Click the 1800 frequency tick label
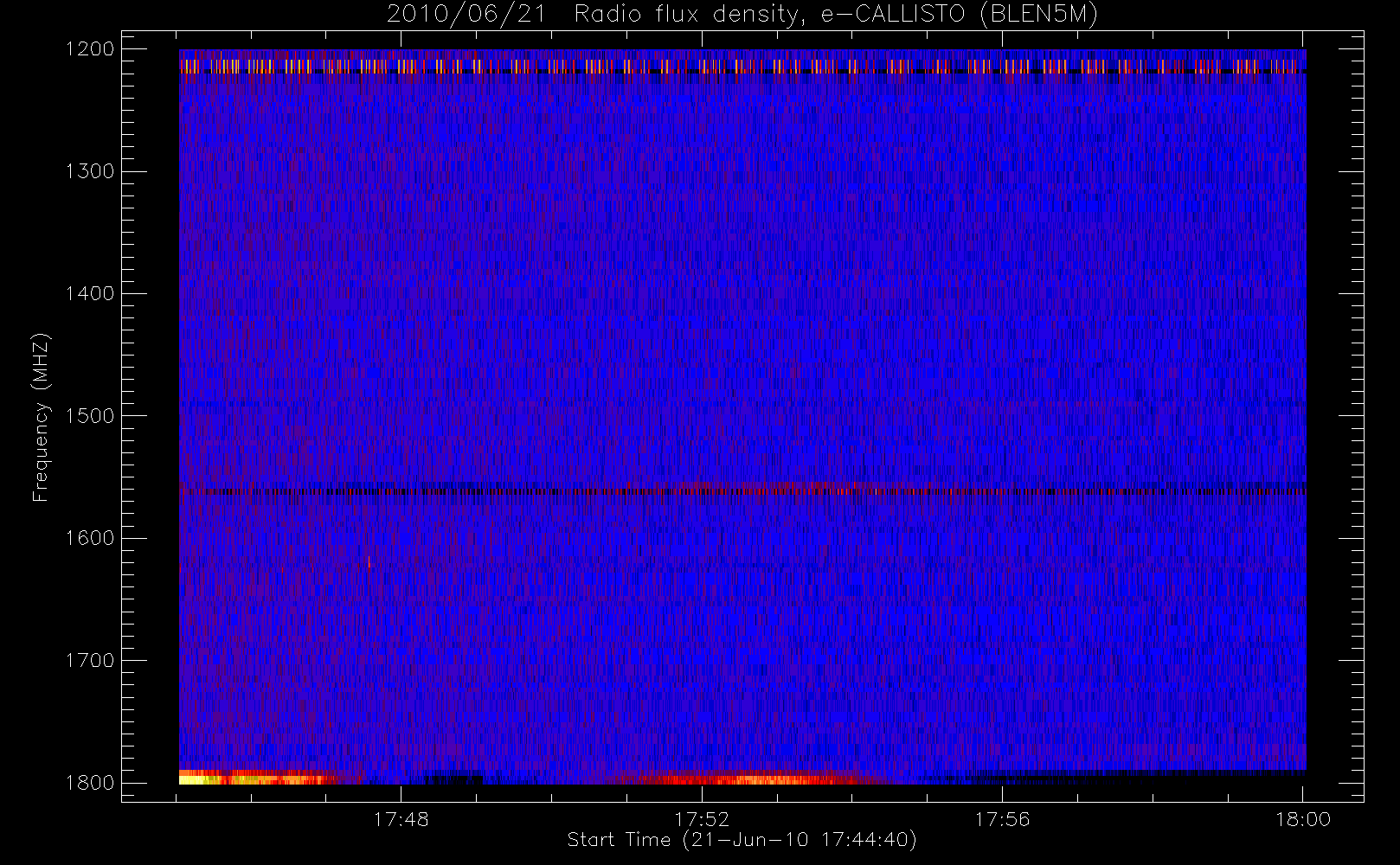Image resolution: width=1400 pixels, height=865 pixels. pos(90,783)
